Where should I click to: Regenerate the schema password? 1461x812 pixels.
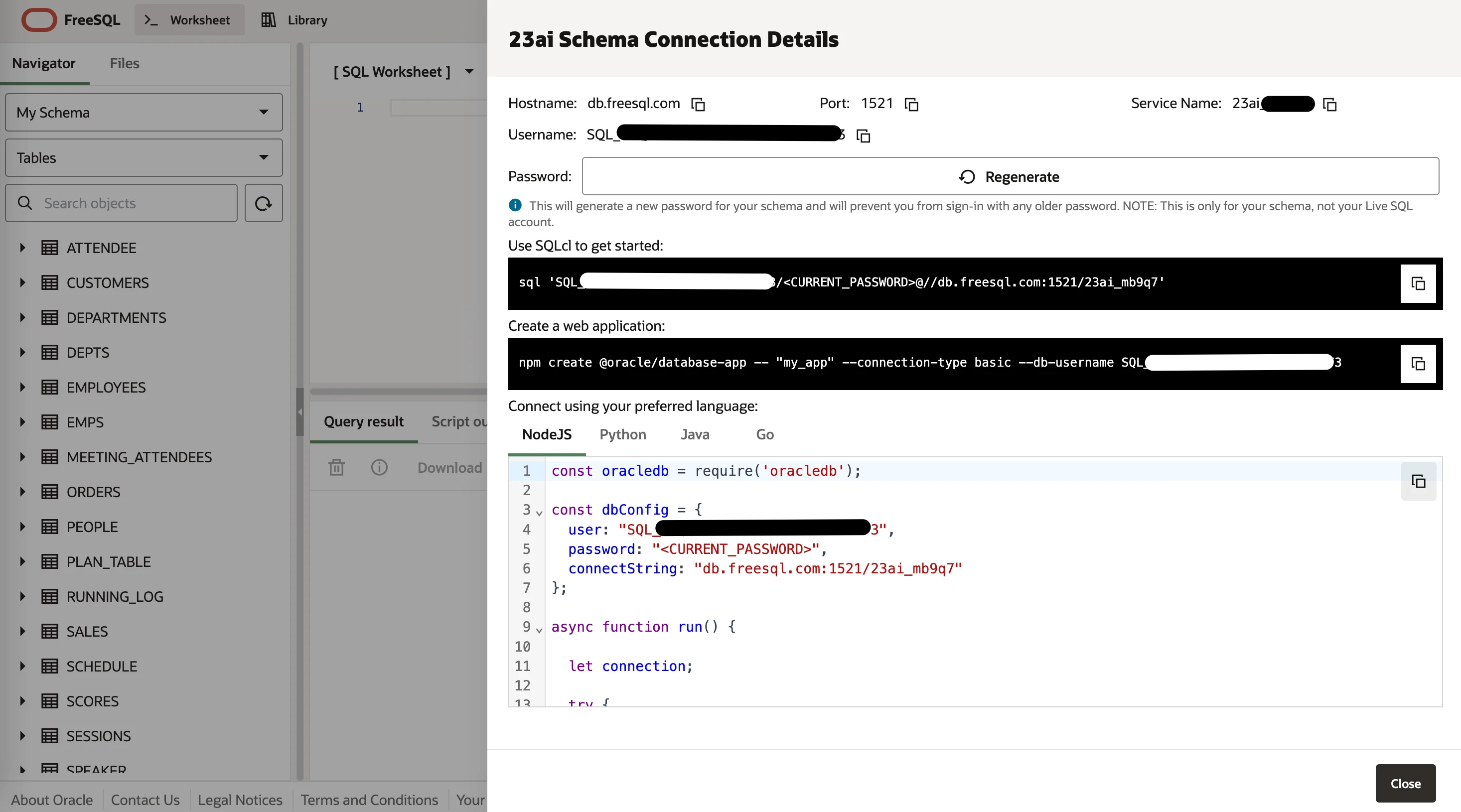[1010, 177]
